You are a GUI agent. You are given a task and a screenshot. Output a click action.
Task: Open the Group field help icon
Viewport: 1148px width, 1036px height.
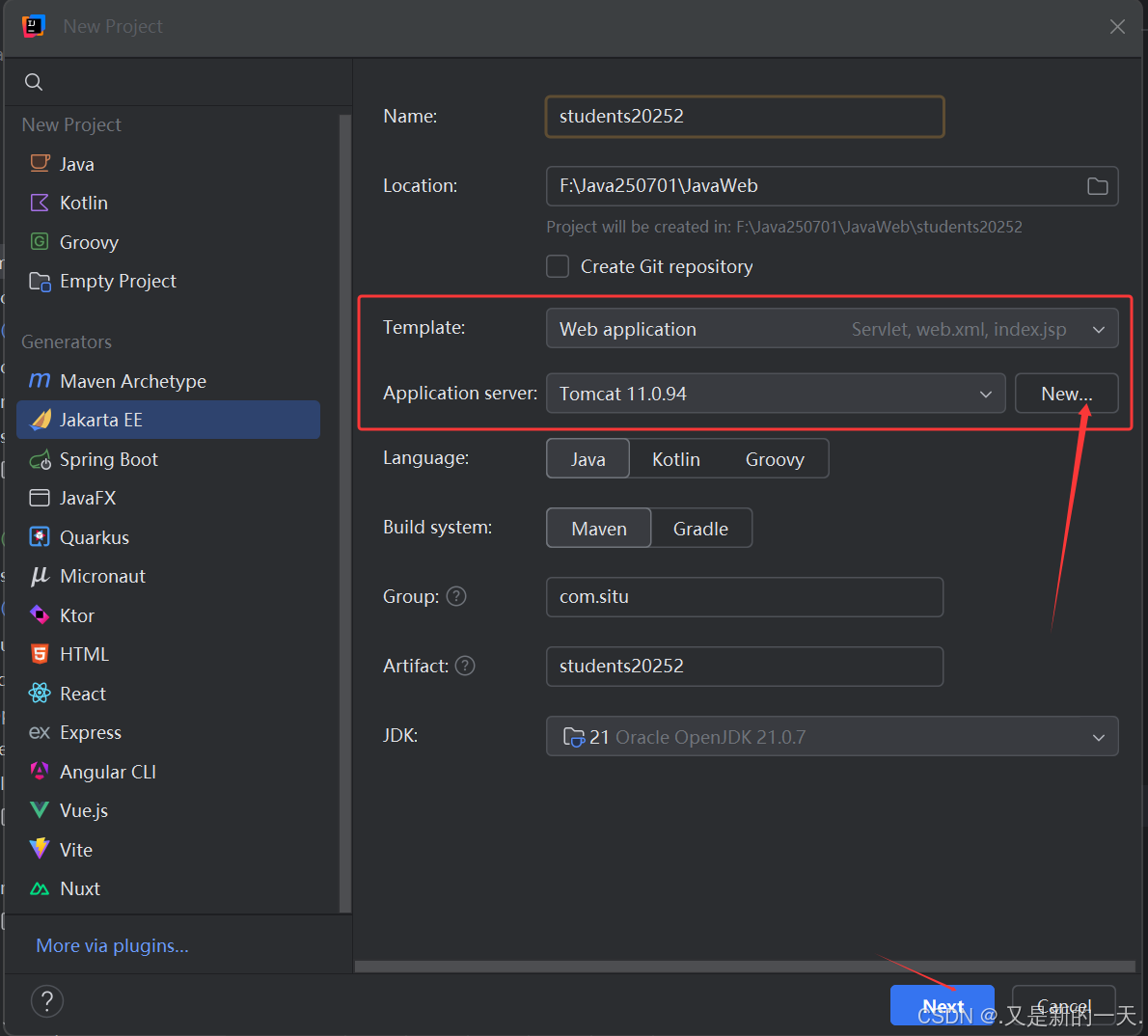click(456, 597)
